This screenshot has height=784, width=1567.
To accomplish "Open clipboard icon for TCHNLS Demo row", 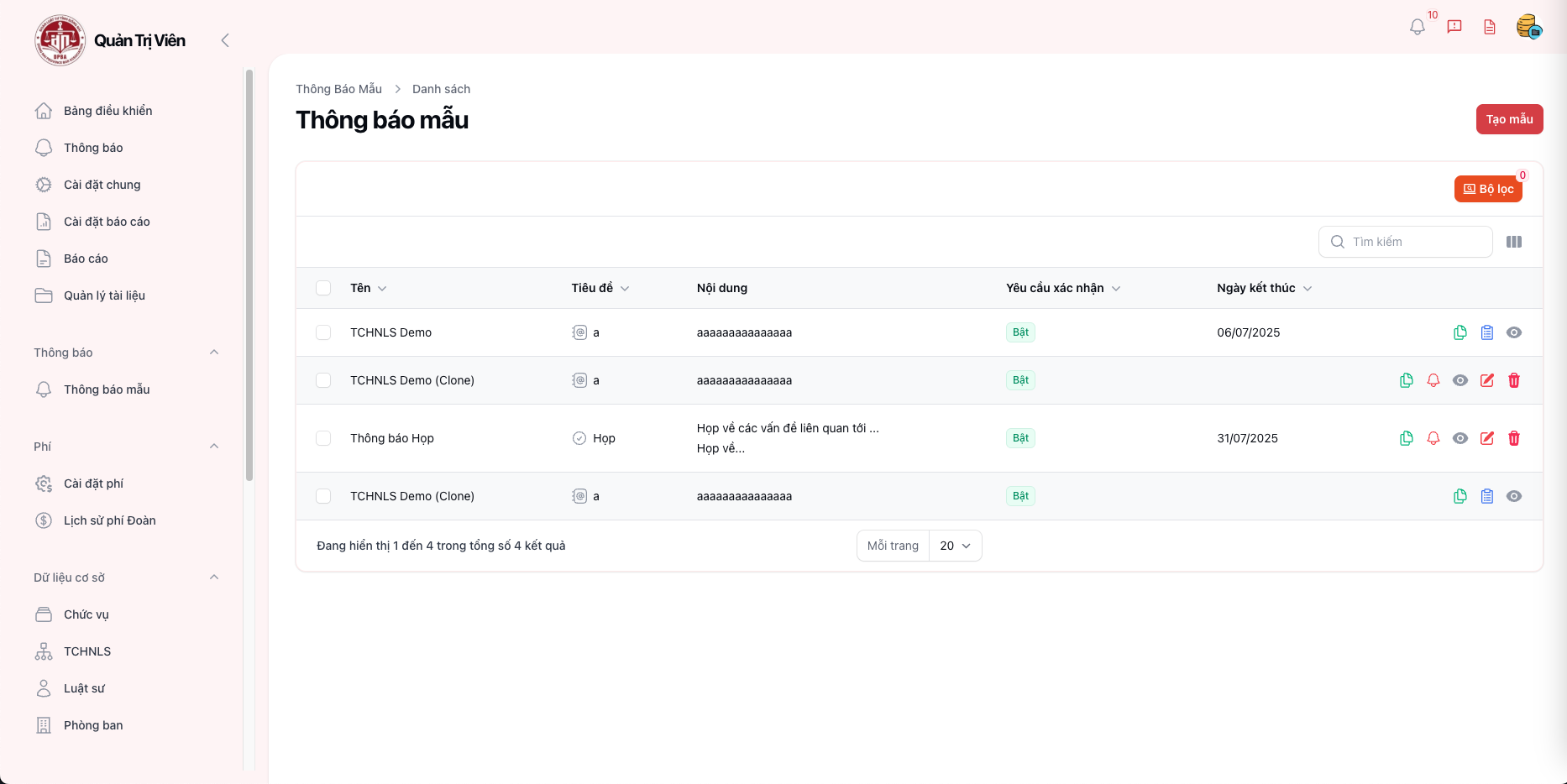I will click(1487, 332).
